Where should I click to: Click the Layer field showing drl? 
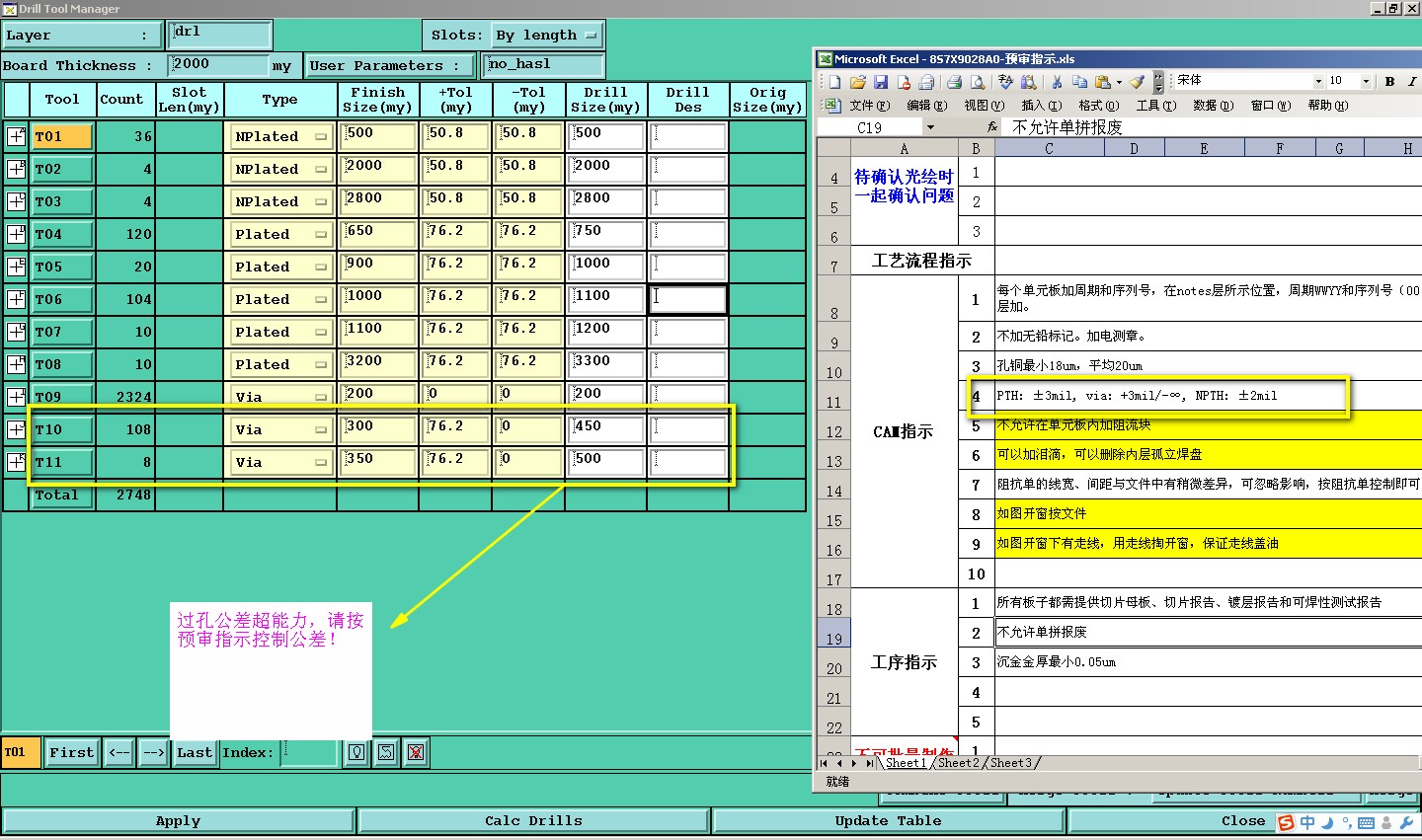pyautogui.click(x=219, y=35)
